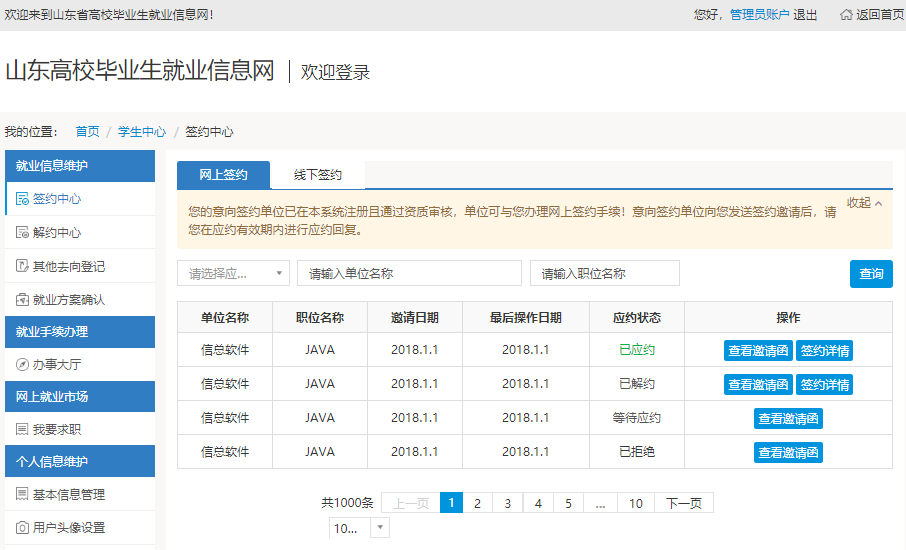This screenshot has width=906, height=550.
Task: Go to 学生中心 in the breadcrumb
Action: 142,132
